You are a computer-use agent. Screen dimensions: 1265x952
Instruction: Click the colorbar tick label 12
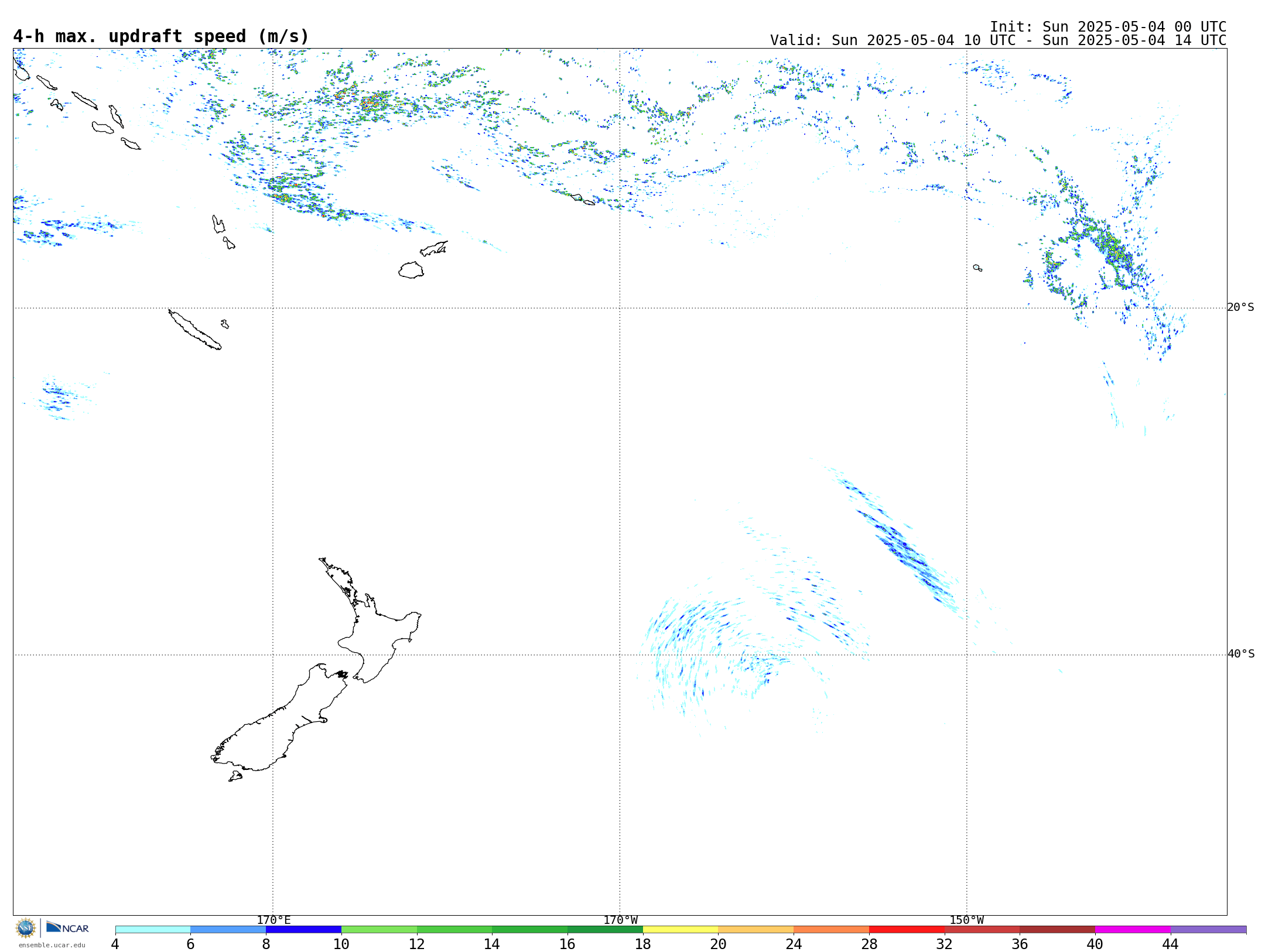(x=417, y=944)
